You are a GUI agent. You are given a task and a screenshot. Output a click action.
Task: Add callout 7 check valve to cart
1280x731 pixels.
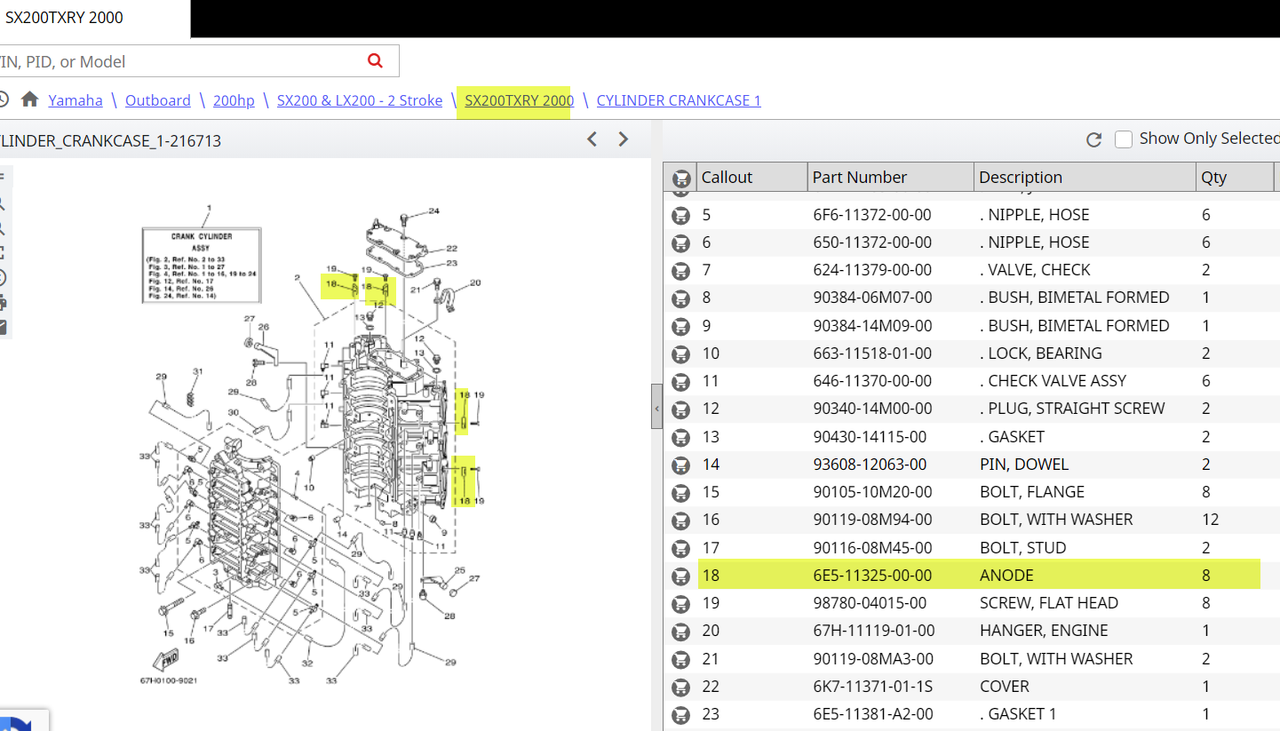click(x=681, y=270)
